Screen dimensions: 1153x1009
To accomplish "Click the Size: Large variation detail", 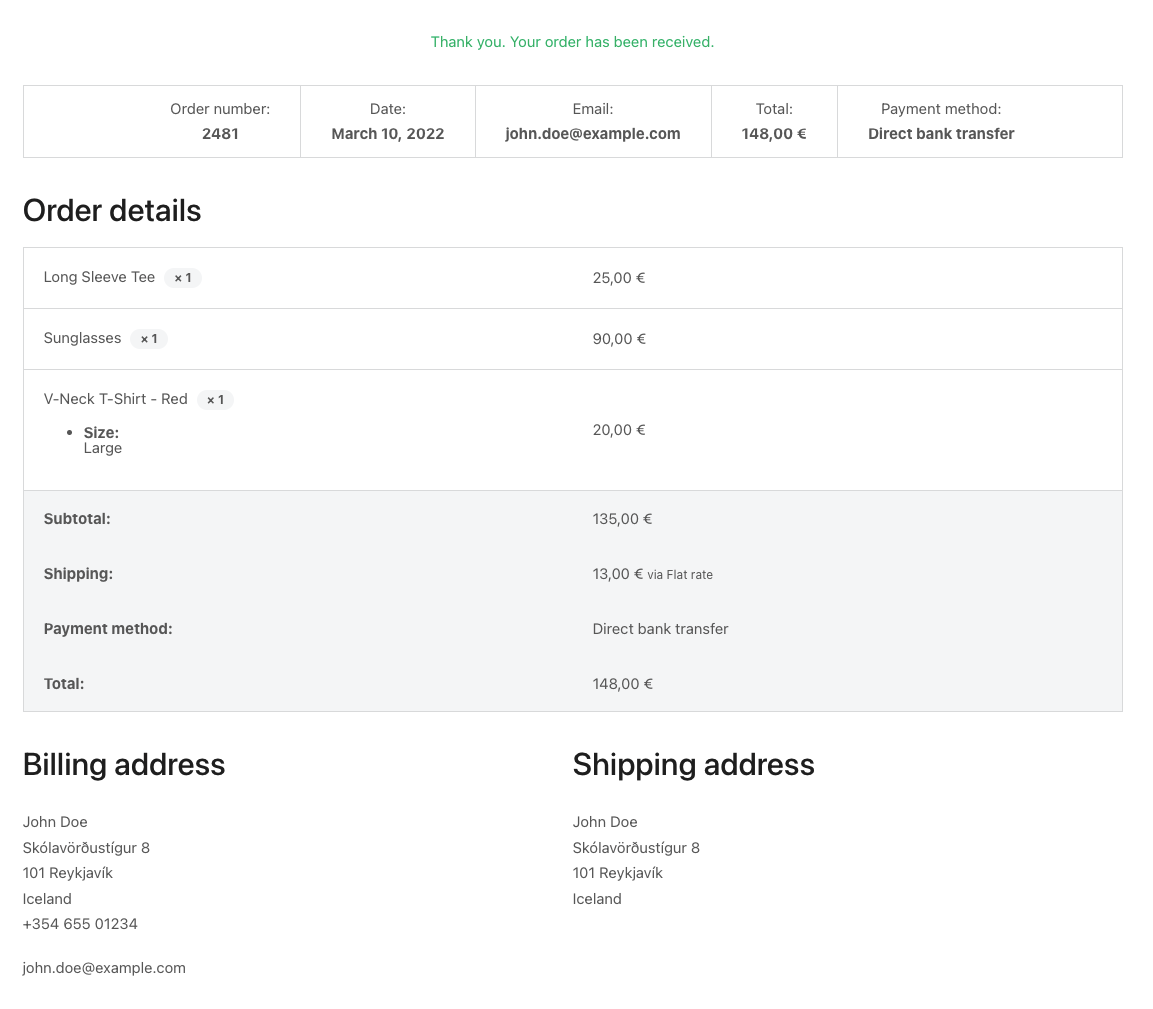I will 102,441.
